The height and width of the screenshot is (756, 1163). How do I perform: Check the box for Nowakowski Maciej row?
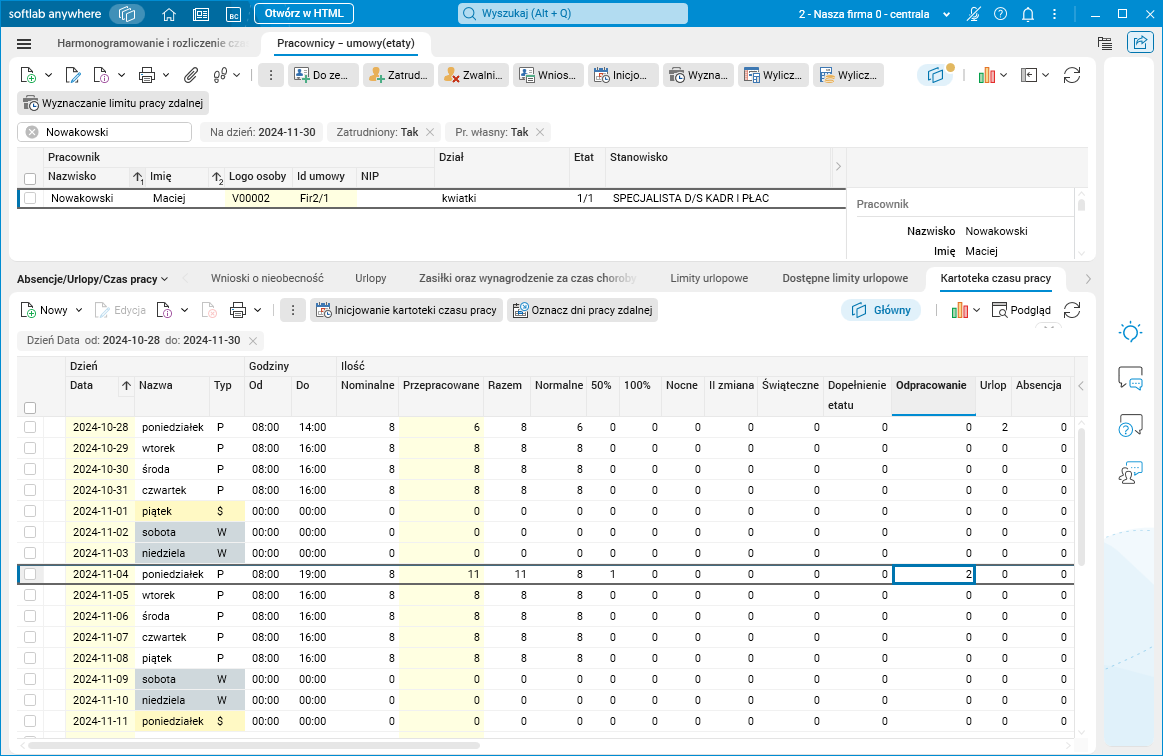(30, 199)
